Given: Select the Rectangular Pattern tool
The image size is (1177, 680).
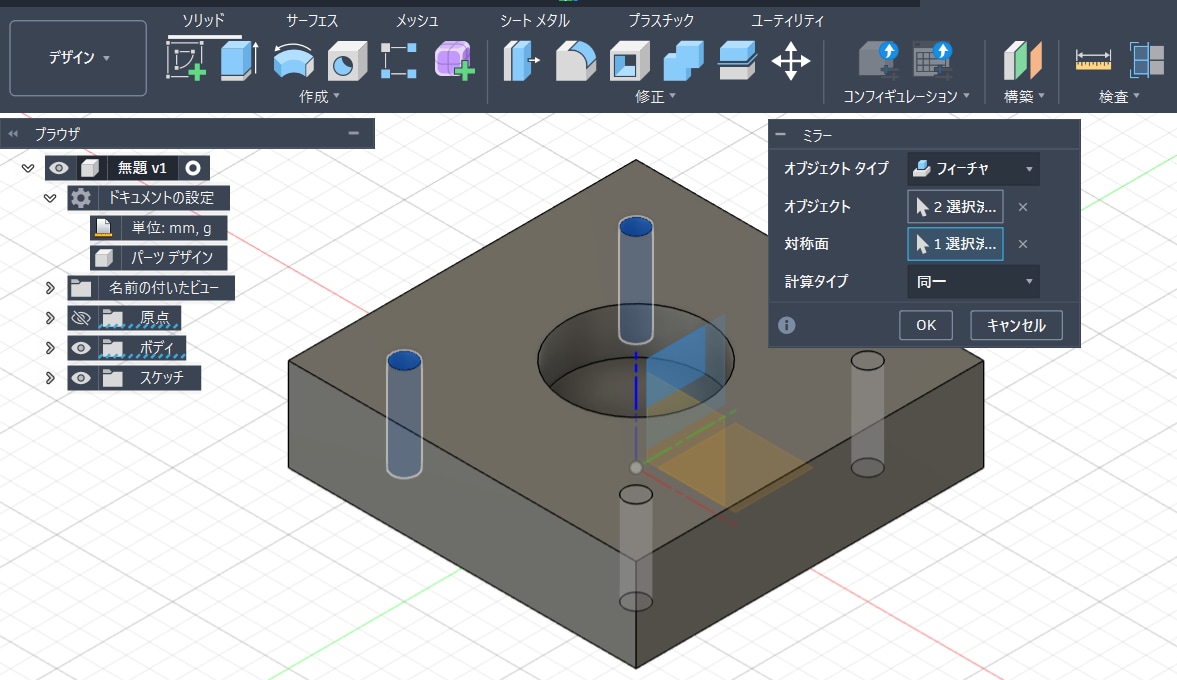Looking at the screenshot, I should coord(399,60).
